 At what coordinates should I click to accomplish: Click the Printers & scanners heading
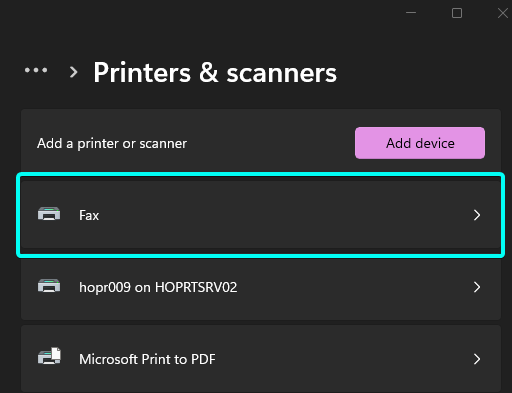pos(215,72)
